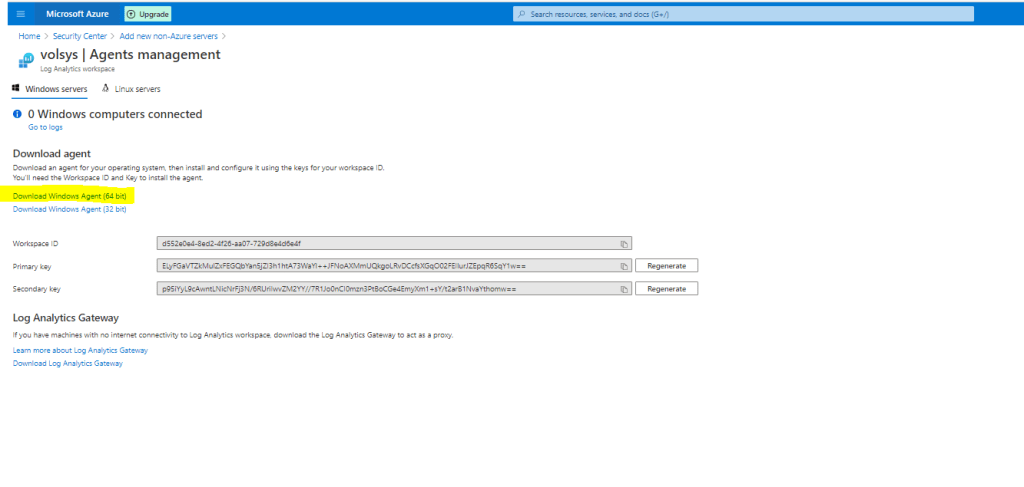Open the Azure portal hamburger menu
This screenshot has width=1024, height=487.
[x=21, y=14]
